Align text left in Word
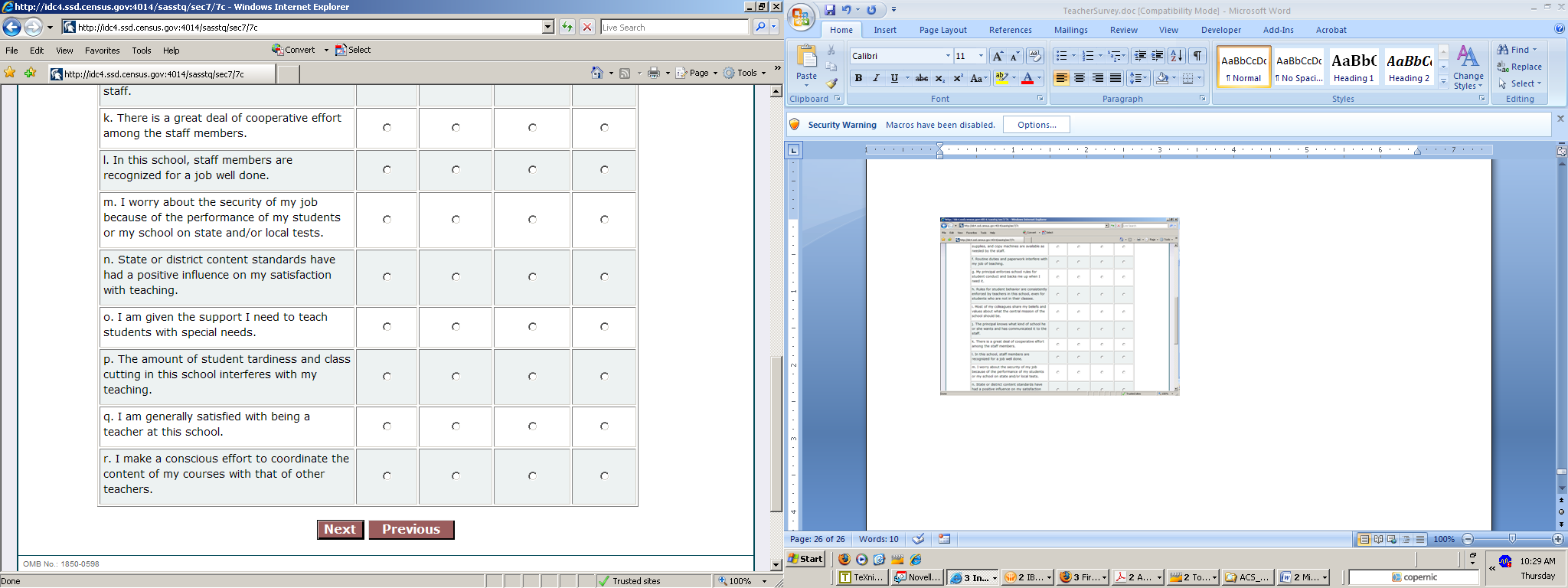 click(x=1061, y=78)
